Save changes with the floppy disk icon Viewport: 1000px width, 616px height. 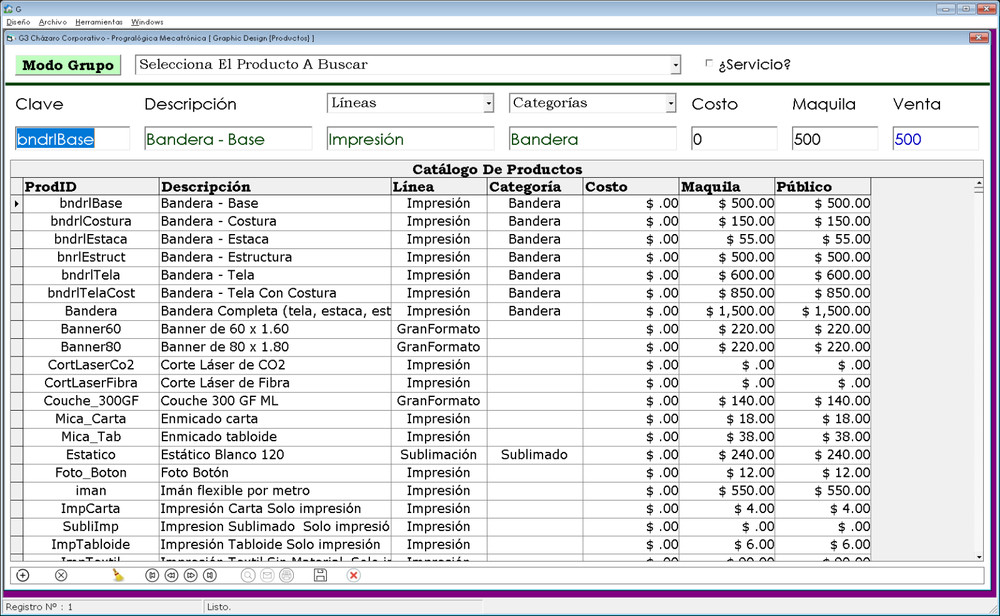(319, 575)
